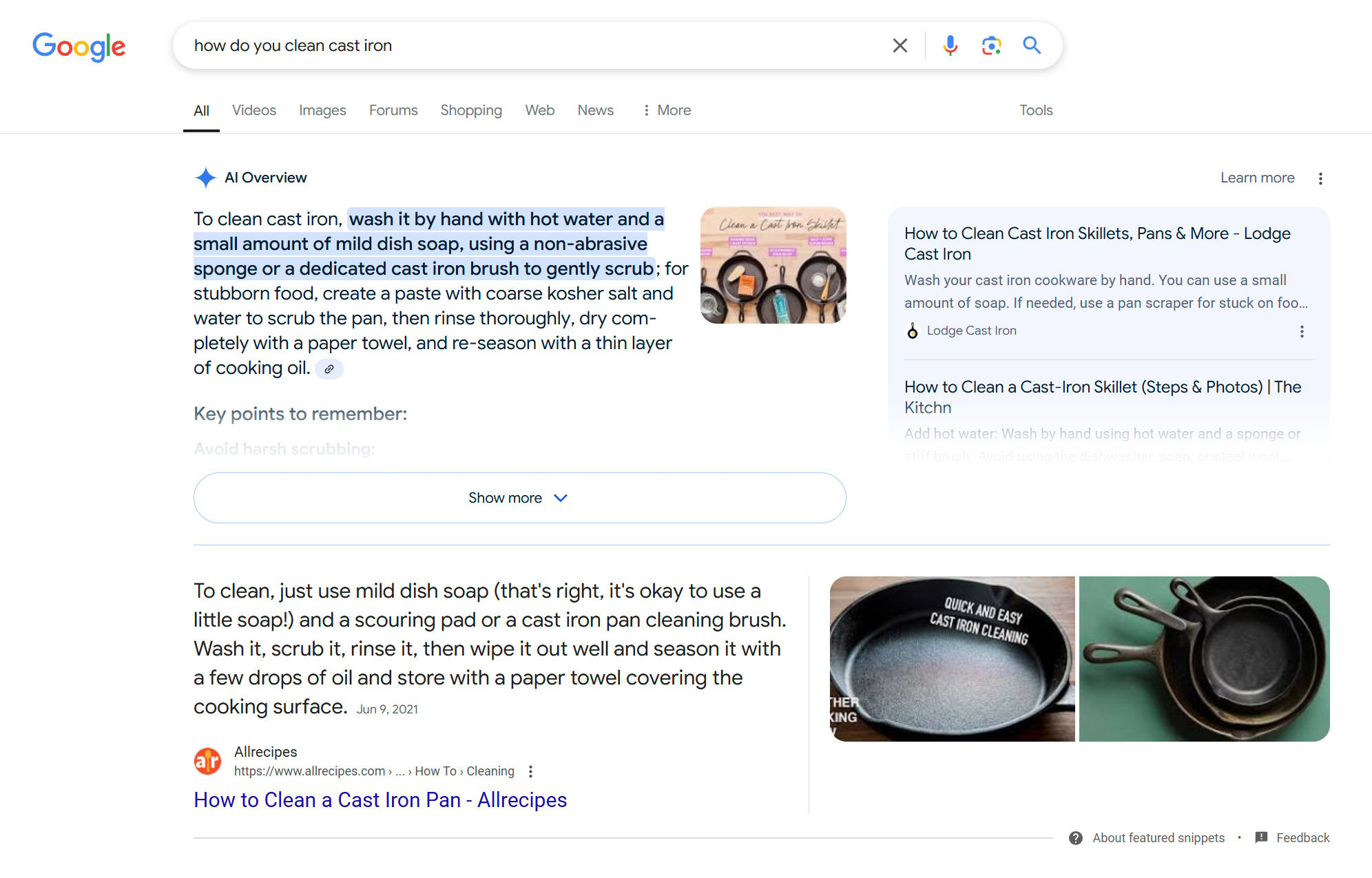Select the Videos search tab

(254, 110)
